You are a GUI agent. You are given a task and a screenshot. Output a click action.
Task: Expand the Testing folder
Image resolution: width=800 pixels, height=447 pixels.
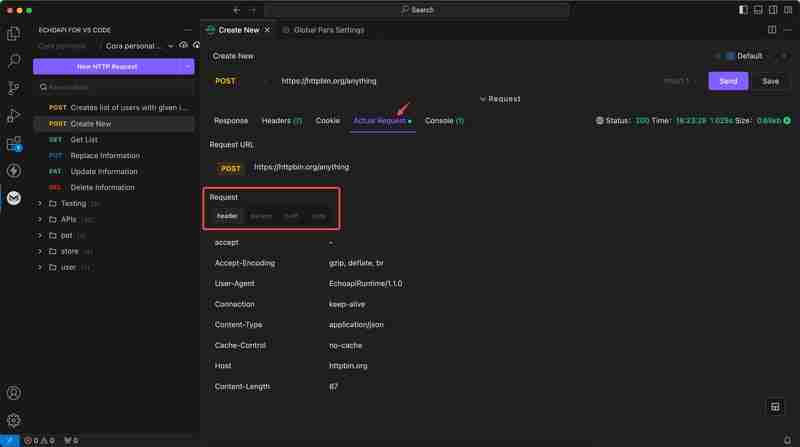[x=39, y=204]
